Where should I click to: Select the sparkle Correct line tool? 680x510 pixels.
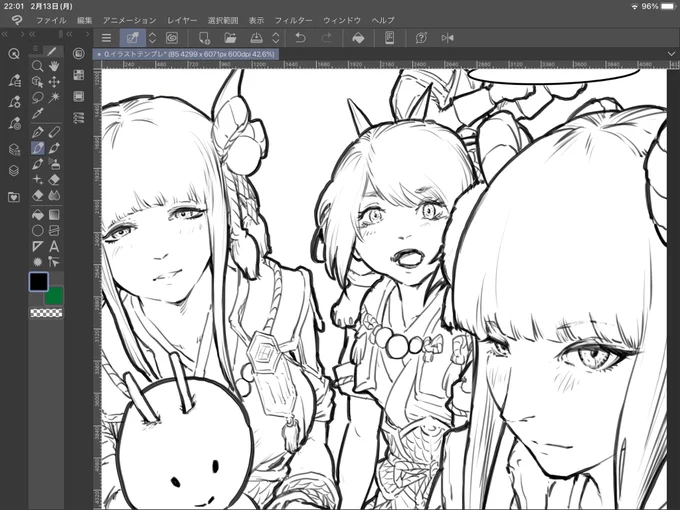[x=38, y=179]
